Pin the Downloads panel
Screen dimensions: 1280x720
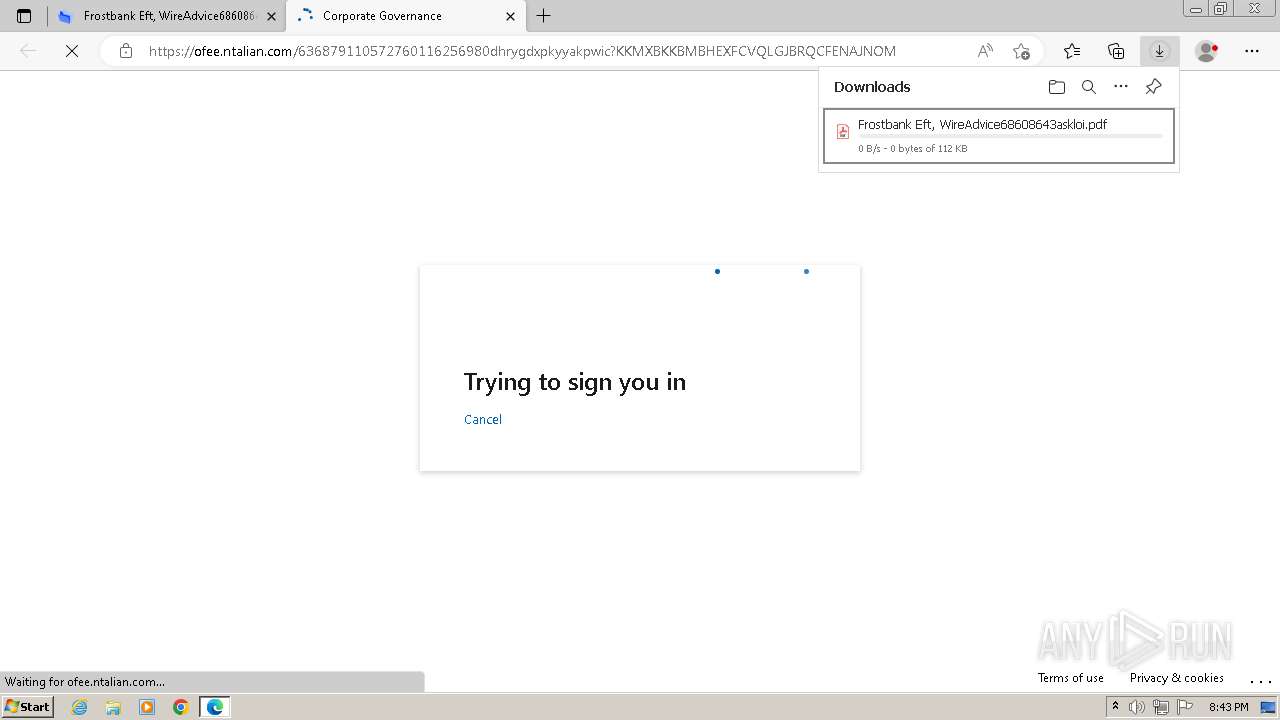pos(1153,87)
